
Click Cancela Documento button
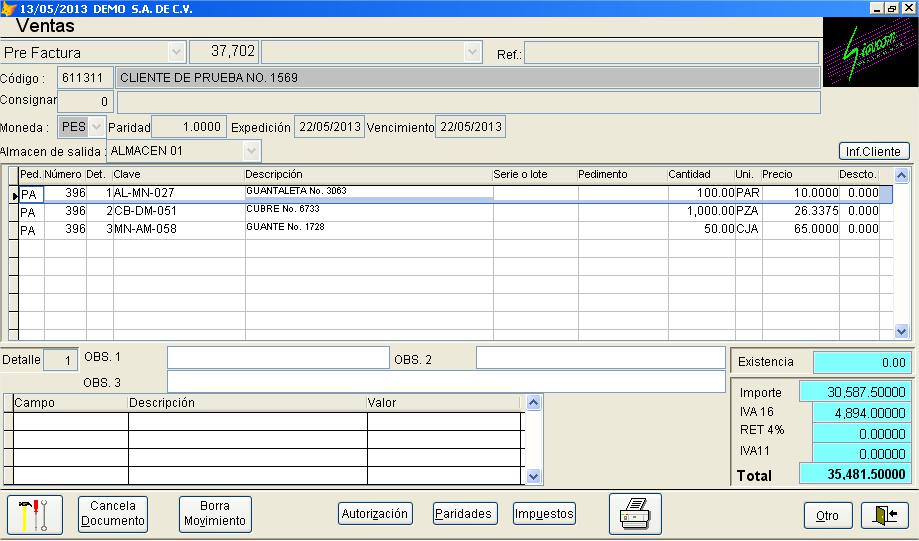click(113, 513)
